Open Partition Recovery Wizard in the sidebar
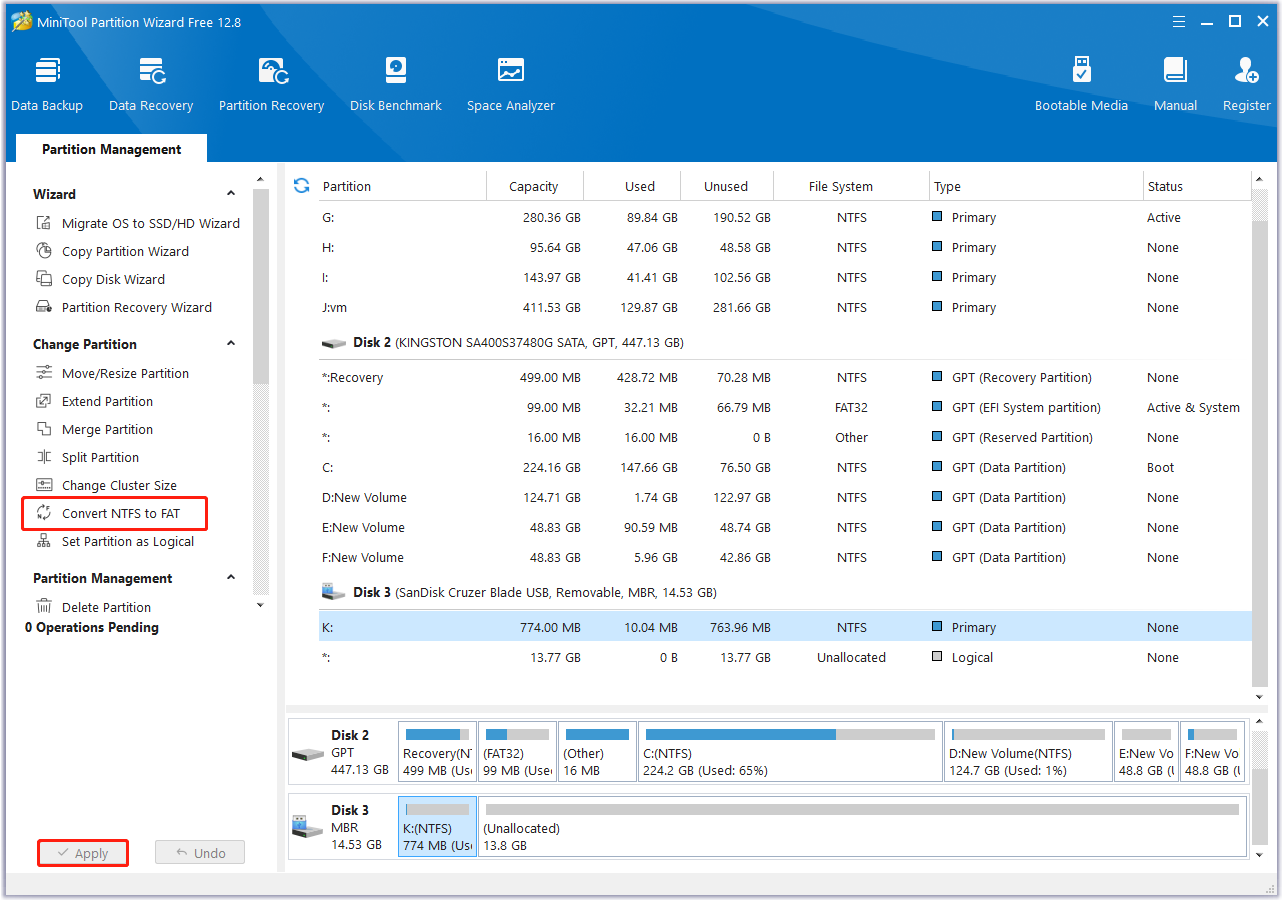 [124, 308]
